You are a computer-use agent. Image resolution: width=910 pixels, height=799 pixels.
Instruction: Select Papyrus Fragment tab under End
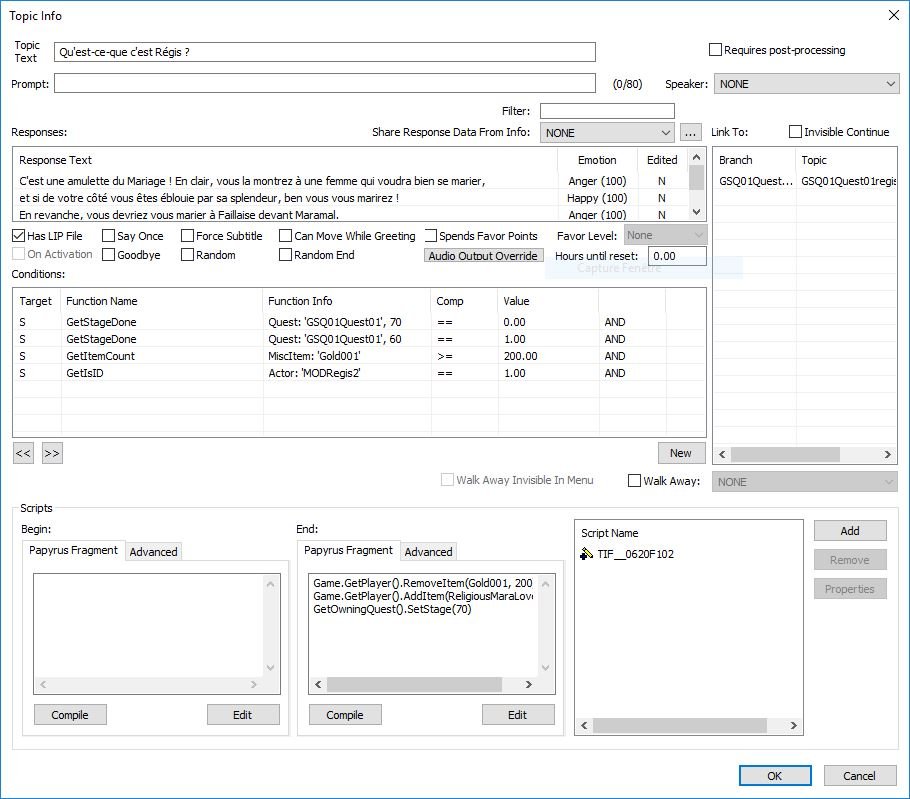tap(348, 550)
